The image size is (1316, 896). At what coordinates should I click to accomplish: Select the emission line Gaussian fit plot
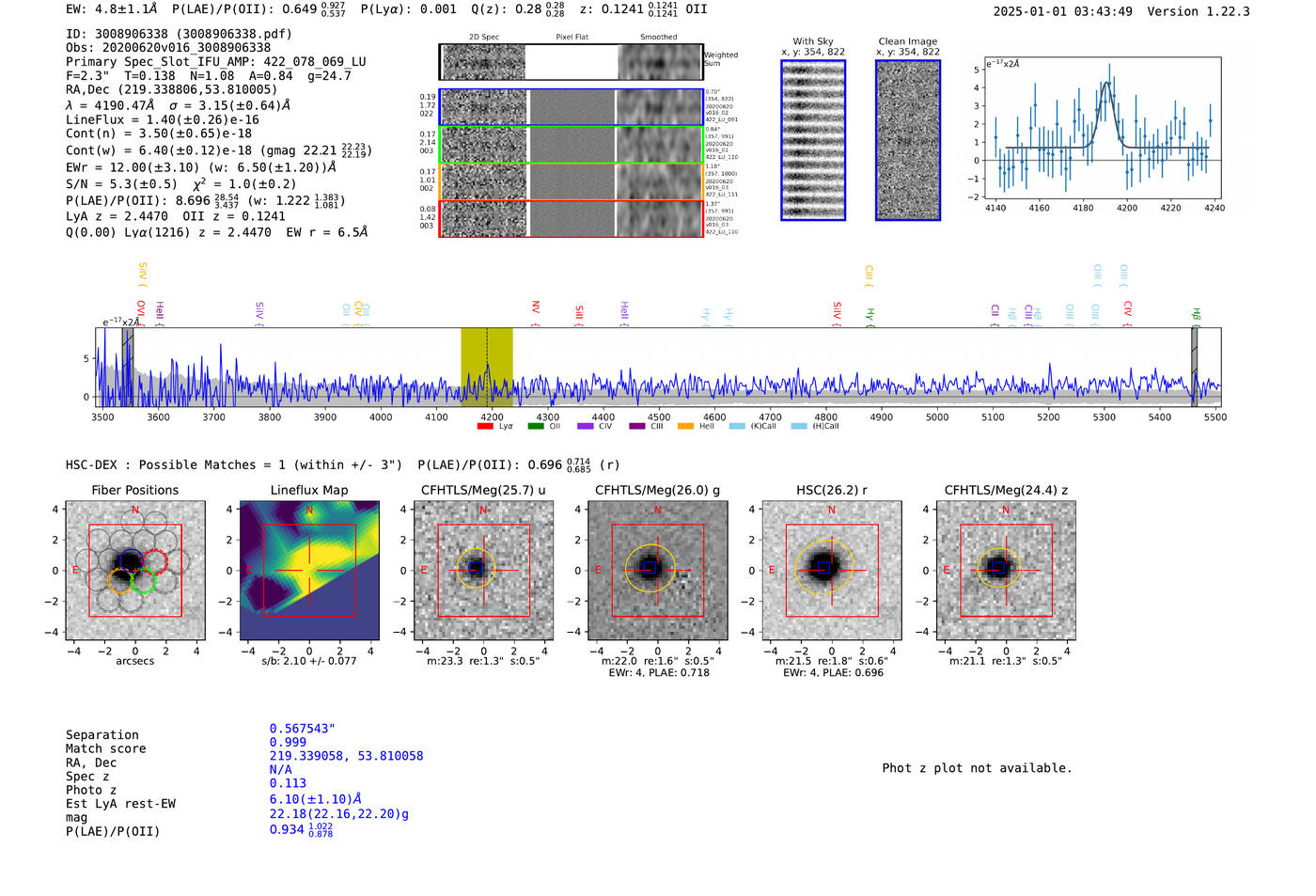tap(1103, 128)
